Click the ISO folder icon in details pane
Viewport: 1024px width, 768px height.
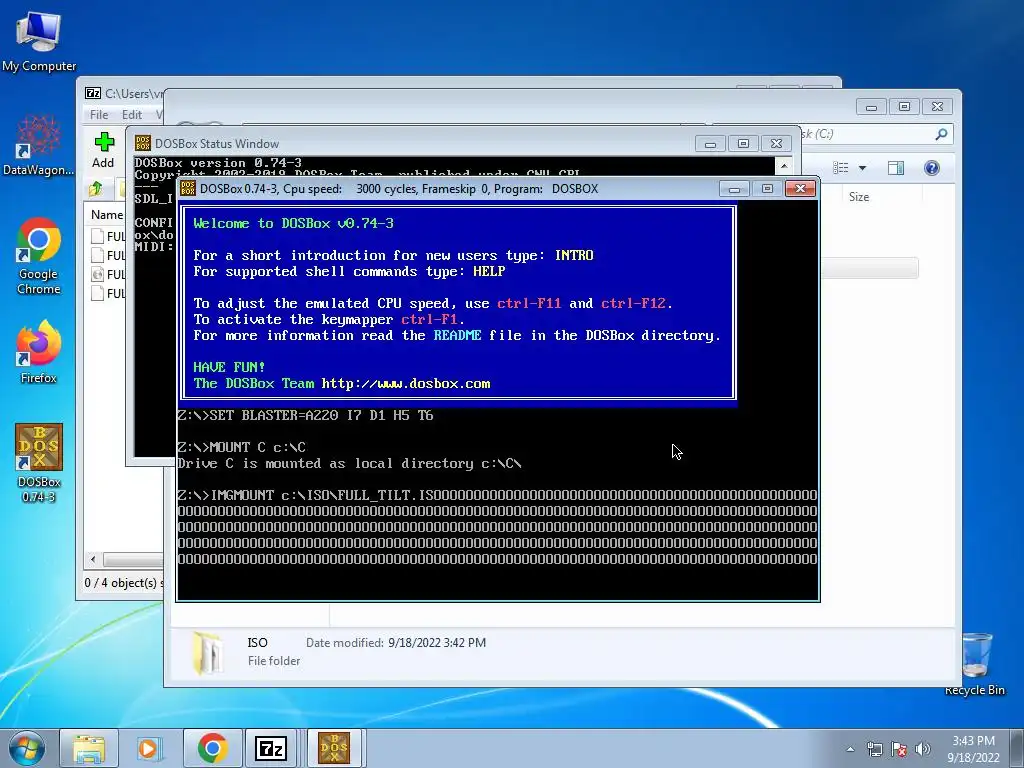(x=208, y=652)
